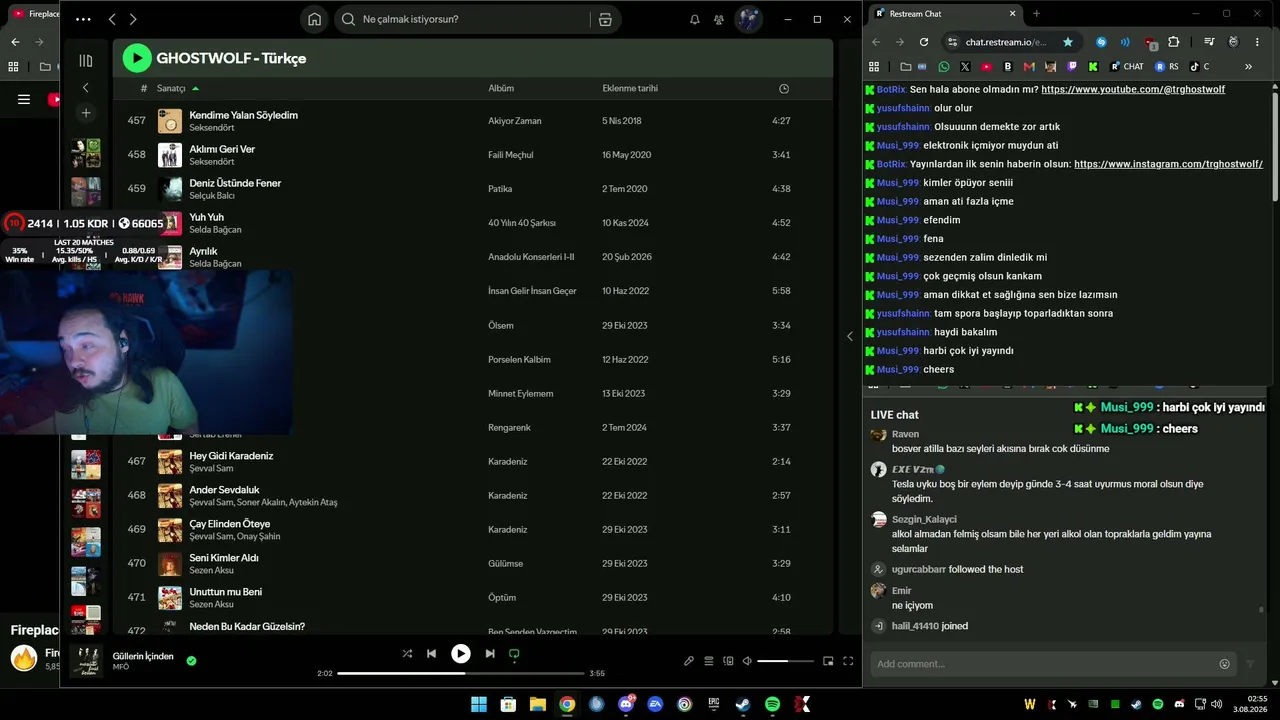The height and width of the screenshot is (720, 1280).
Task: Open Twitch bookmark
Action: pyautogui.click(x=1072, y=67)
